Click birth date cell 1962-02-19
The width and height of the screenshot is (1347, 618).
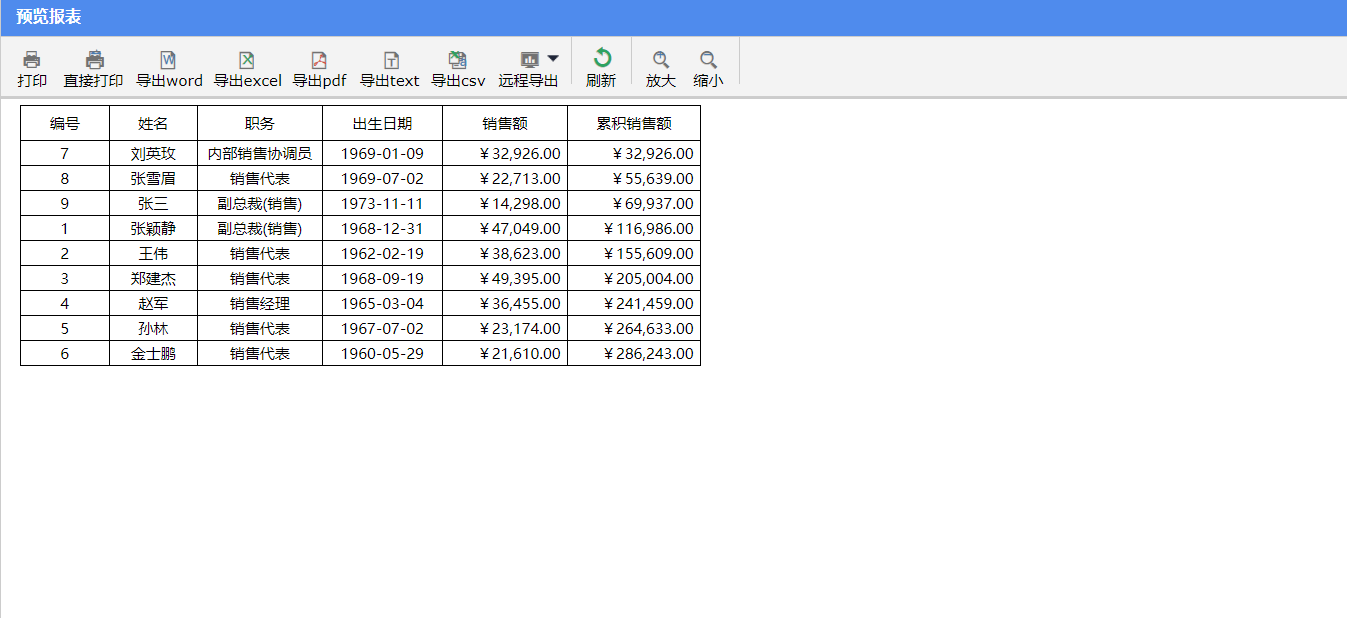(382, 254)
